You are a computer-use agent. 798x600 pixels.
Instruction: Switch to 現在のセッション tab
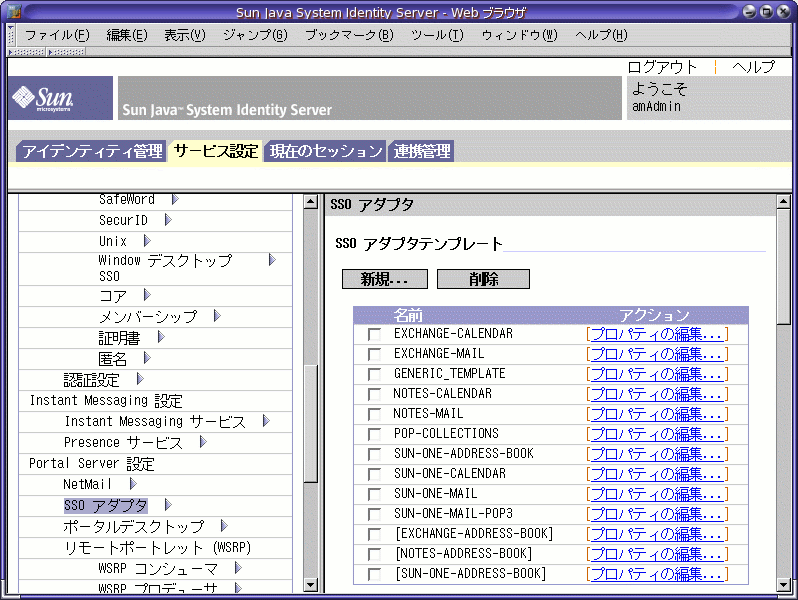point(325,151)
